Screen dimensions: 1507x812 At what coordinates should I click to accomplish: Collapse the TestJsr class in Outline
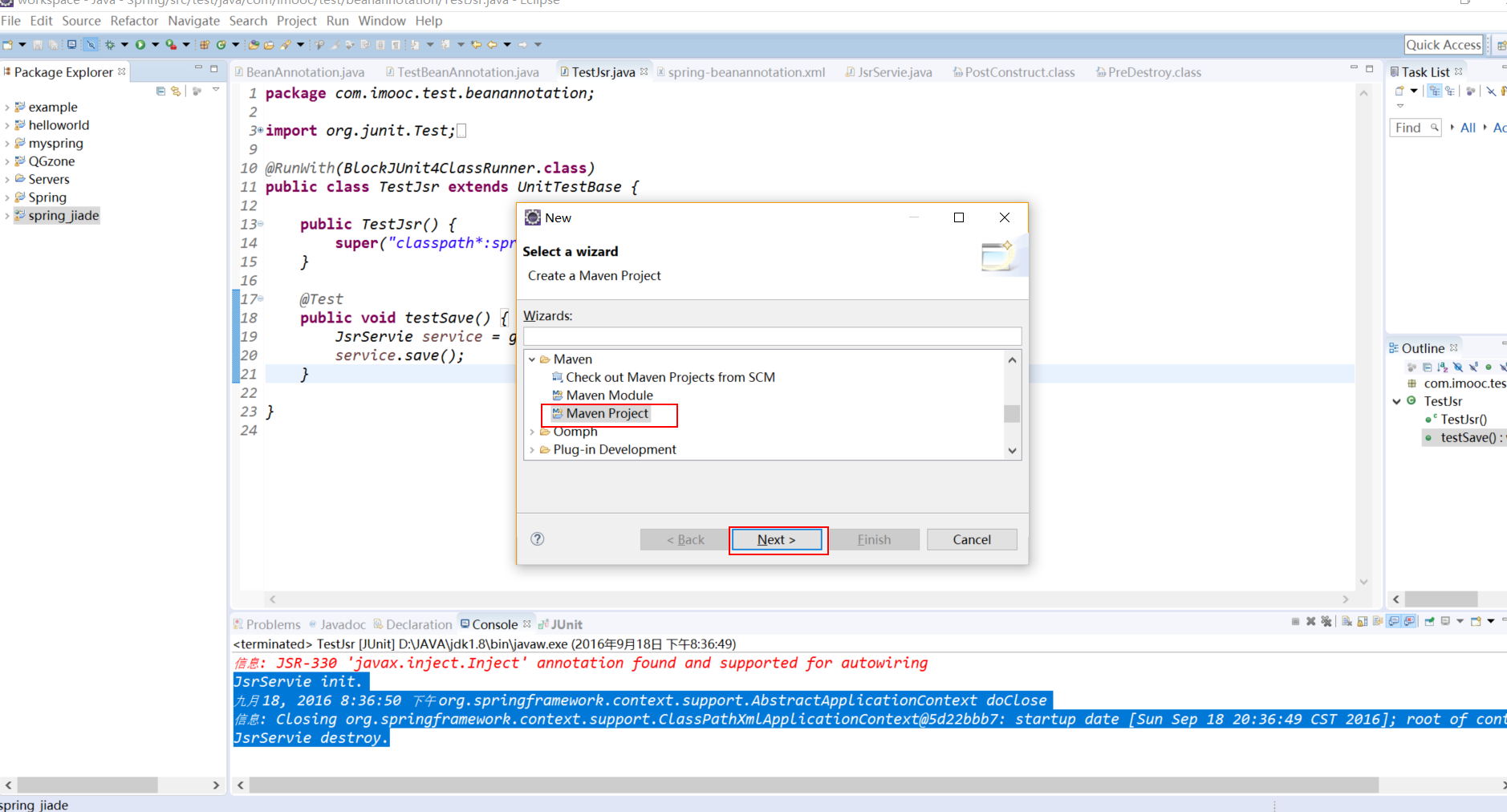click(x=1396, y=401)
